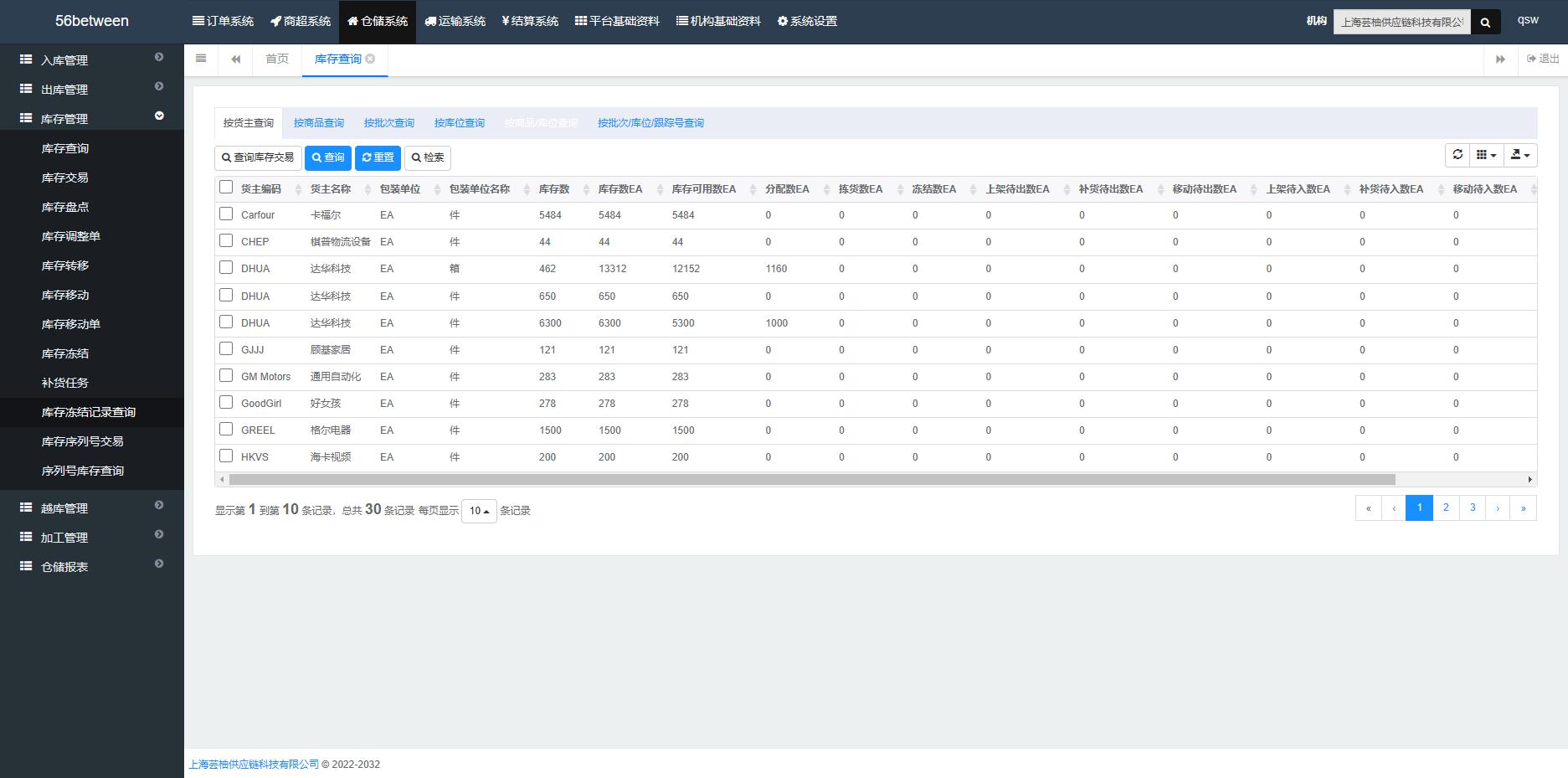Click the 入库管理 list icon
Screen dimensions: 1568x778
coord(26,59)
